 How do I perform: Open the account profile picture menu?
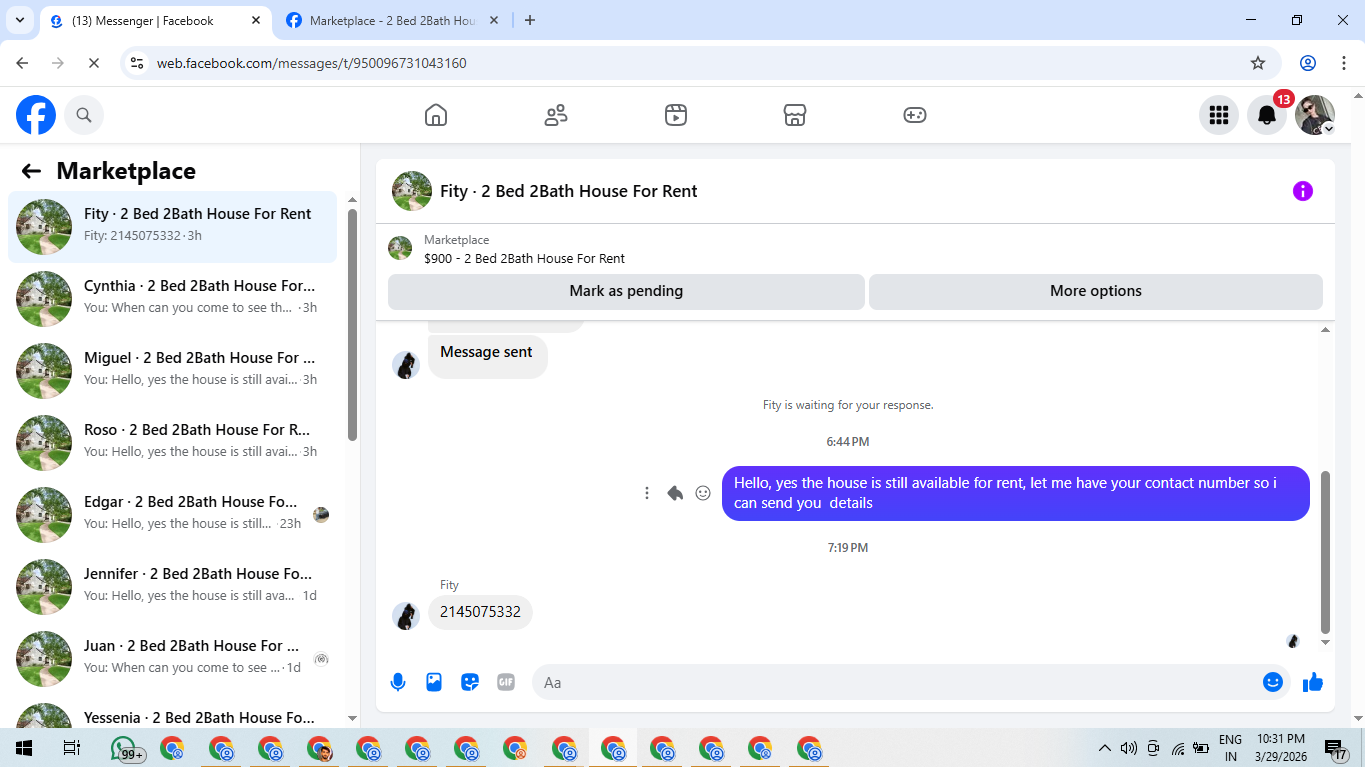coord(1315,115)
